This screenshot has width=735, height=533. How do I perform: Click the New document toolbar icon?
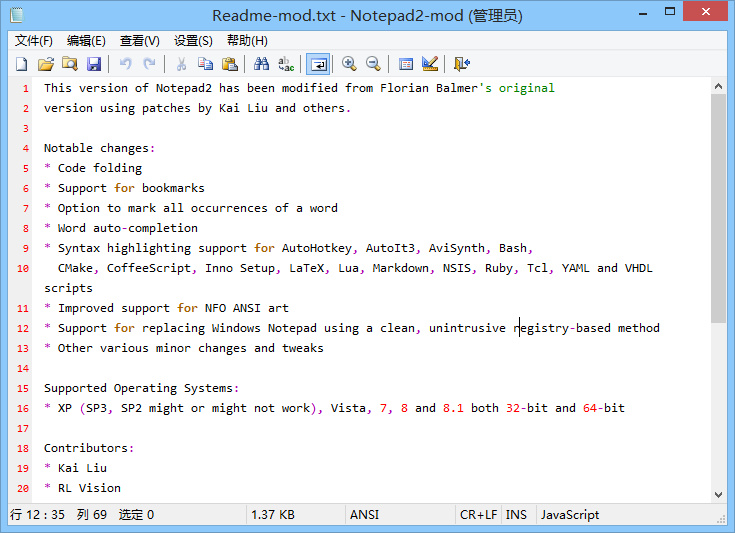(22, 64)
